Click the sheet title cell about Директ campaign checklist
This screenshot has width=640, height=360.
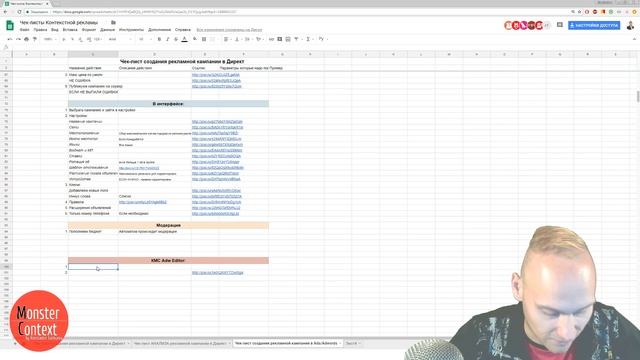coord(182,61)
